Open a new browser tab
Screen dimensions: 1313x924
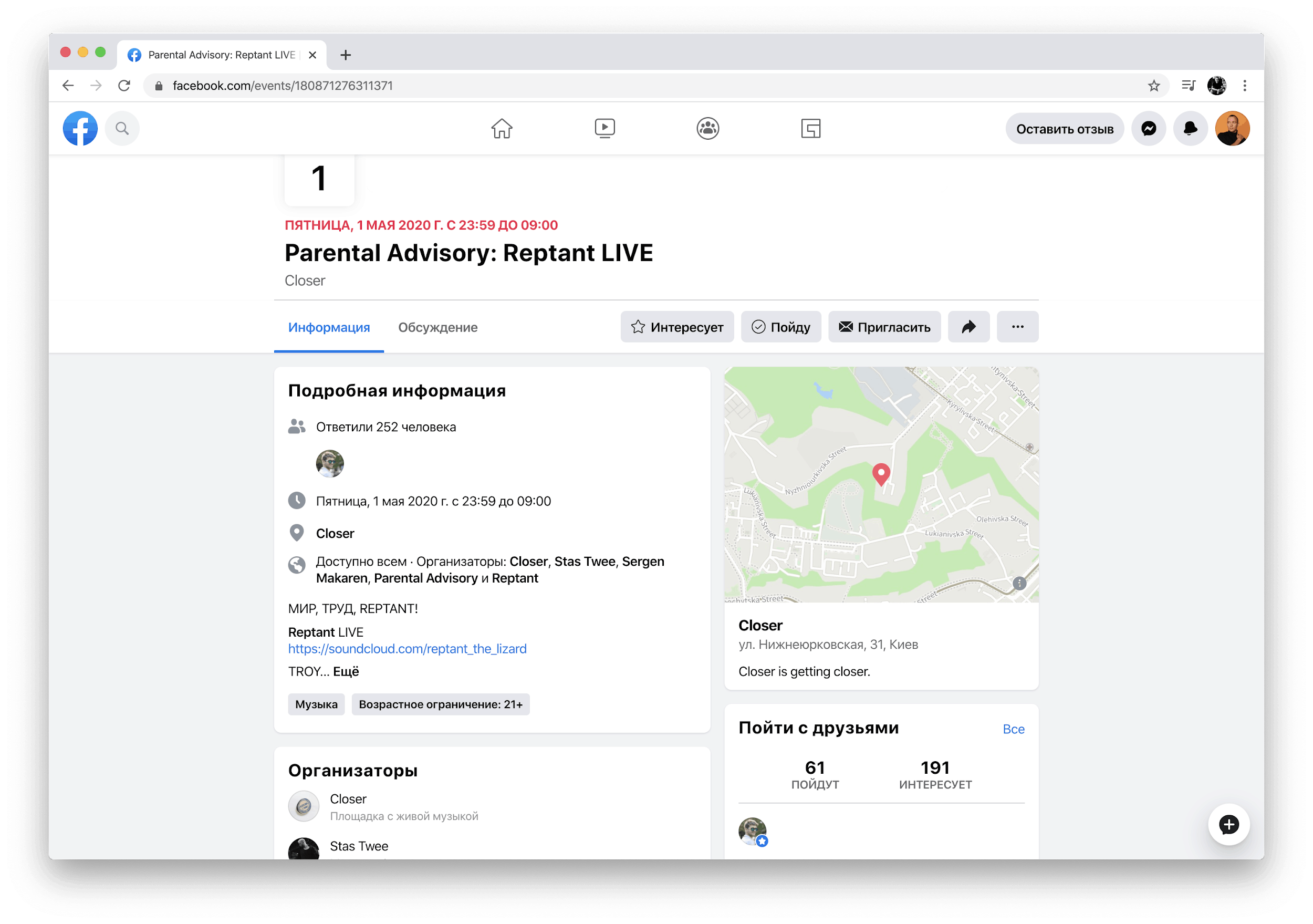pos(346,55)
